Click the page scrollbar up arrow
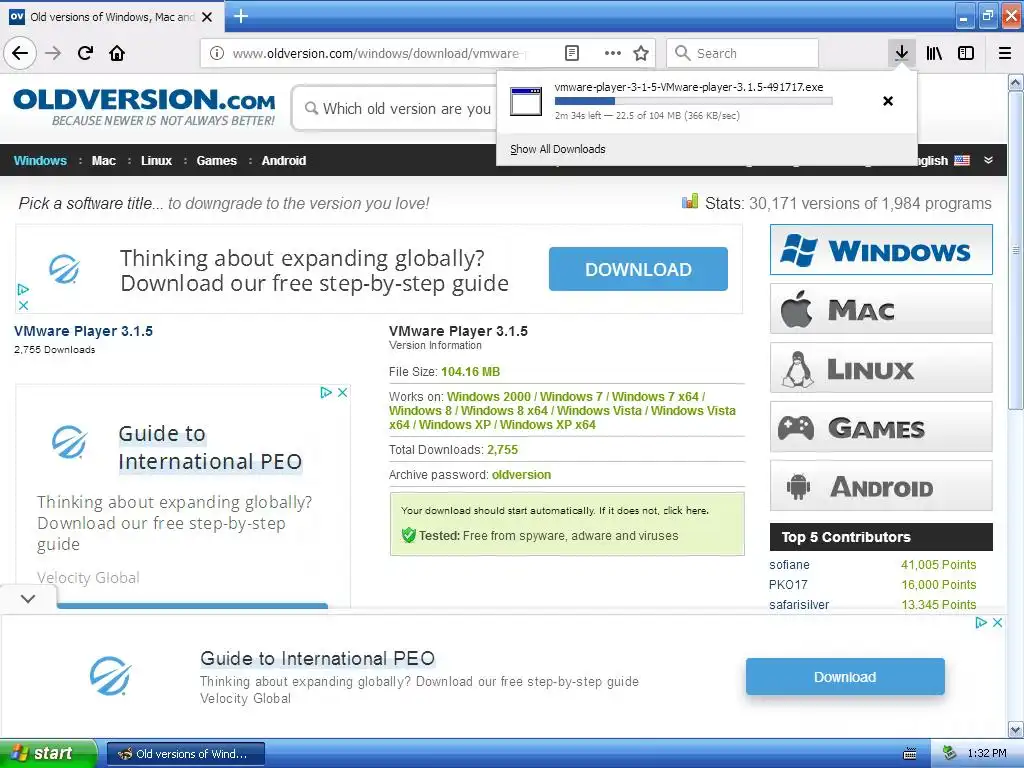1024x768 pixels. [1016, 83]
